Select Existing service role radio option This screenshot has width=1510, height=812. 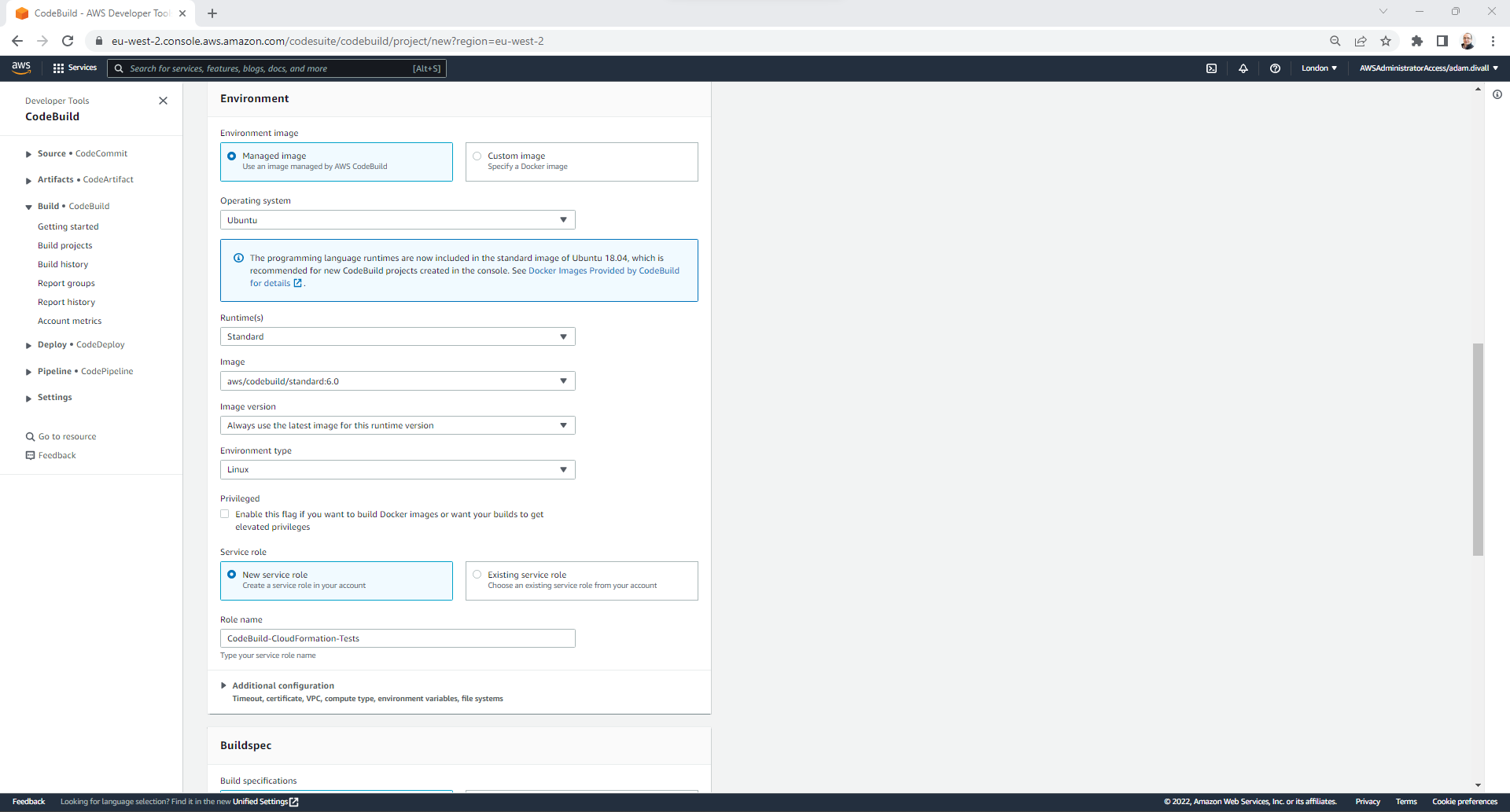(477, 575)
